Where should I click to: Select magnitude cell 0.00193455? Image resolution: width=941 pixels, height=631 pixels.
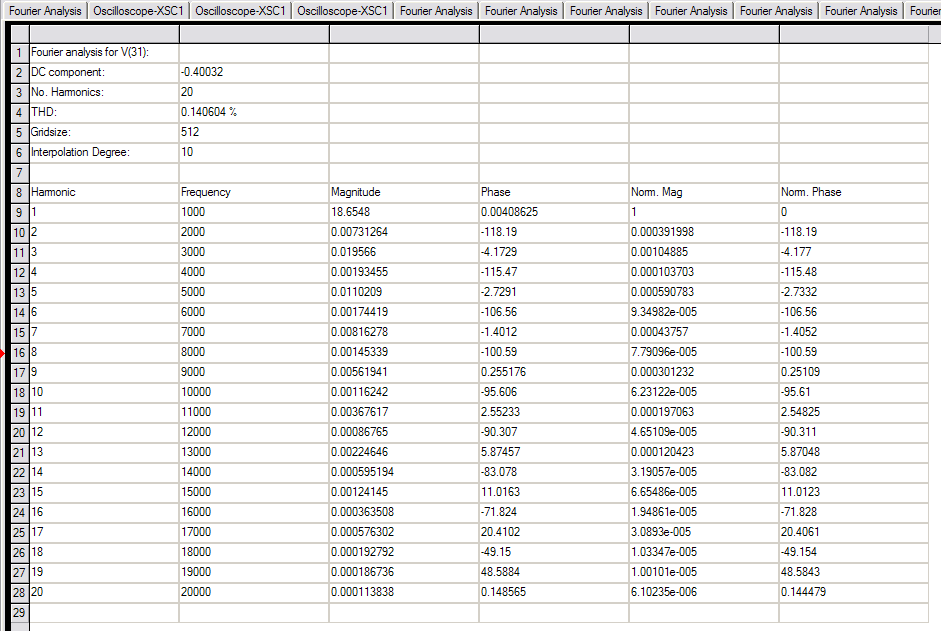pyautogui.click(x=404, y=272)
